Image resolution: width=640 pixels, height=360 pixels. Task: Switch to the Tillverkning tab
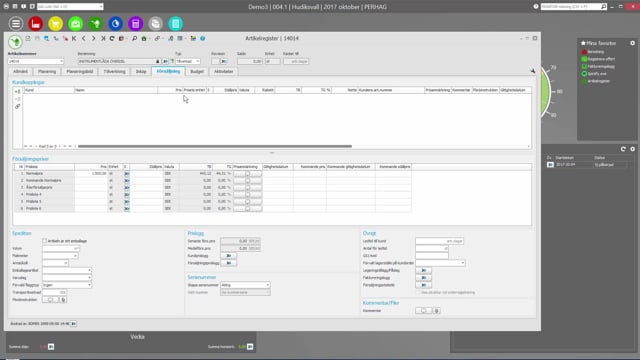(x=114, y=71)
